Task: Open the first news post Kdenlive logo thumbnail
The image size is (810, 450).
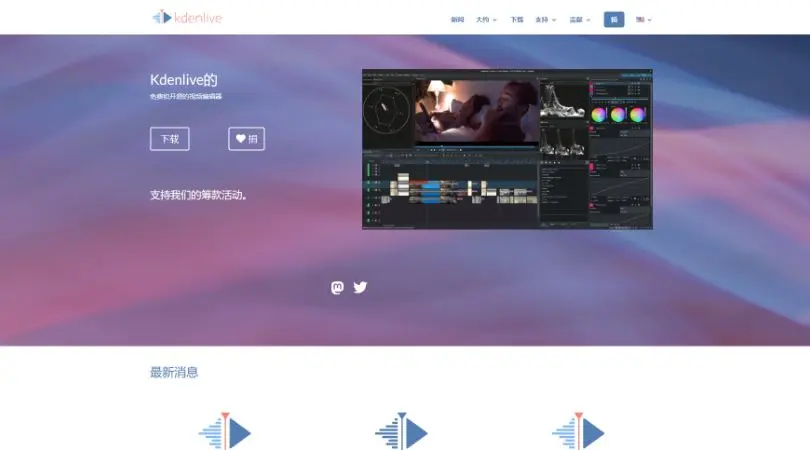Action: point(225,431)
